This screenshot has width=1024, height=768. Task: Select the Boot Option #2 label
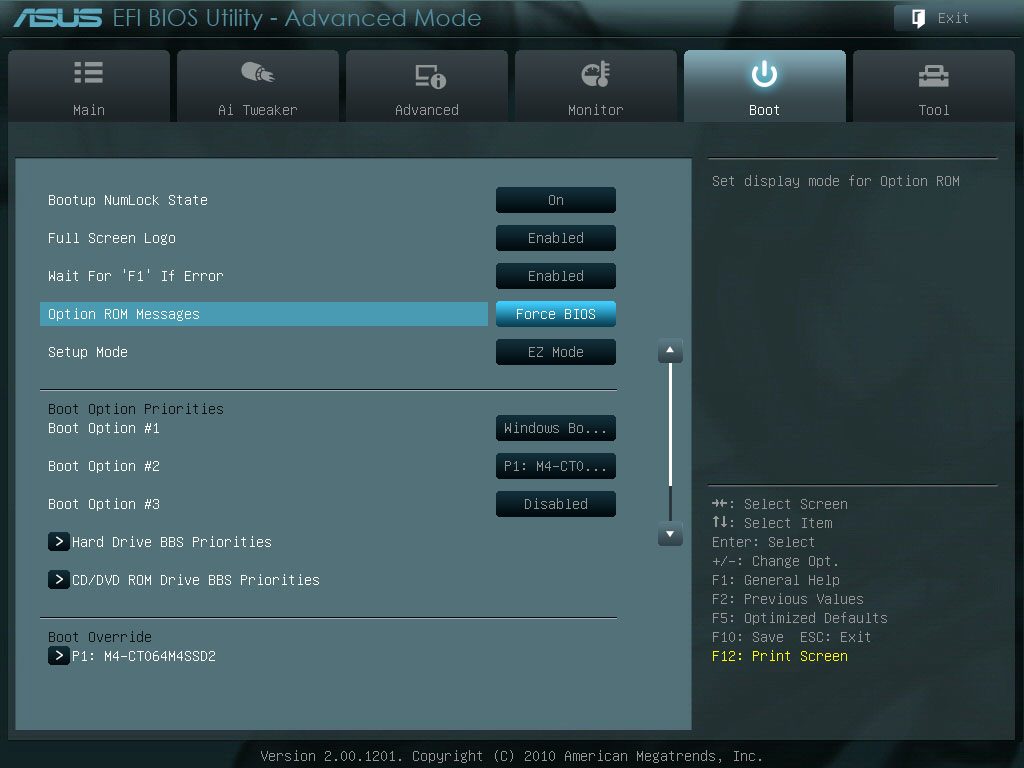(x=103, y=466)
